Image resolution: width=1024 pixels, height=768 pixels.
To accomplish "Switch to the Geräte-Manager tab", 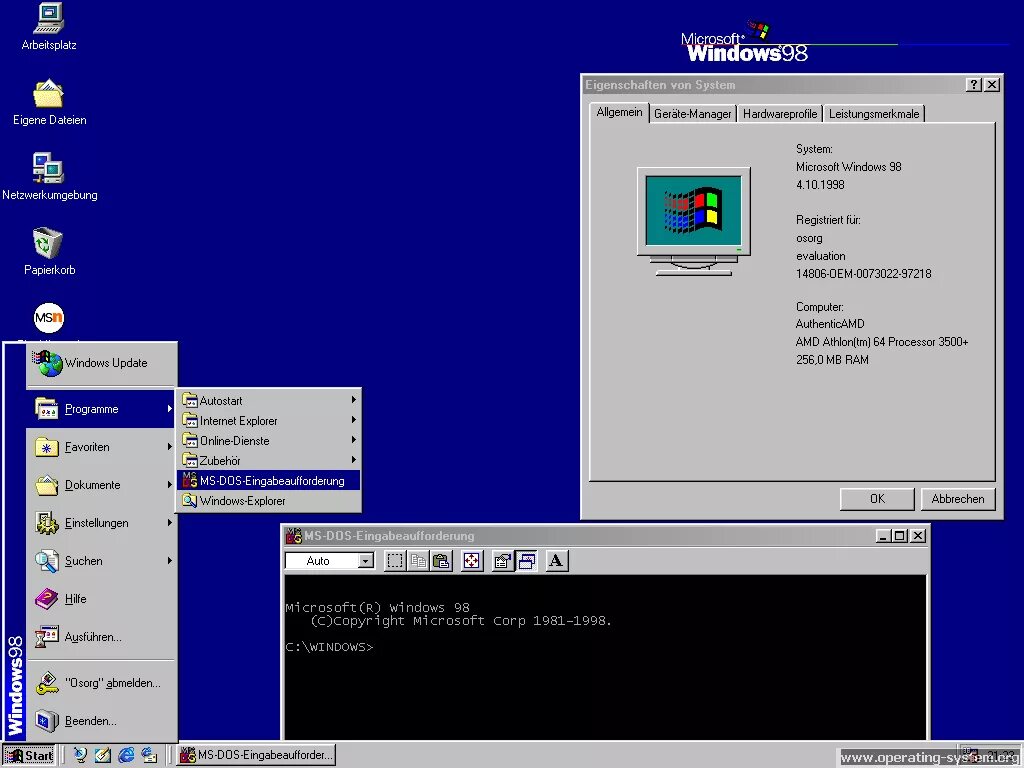I will coord(692,114).
